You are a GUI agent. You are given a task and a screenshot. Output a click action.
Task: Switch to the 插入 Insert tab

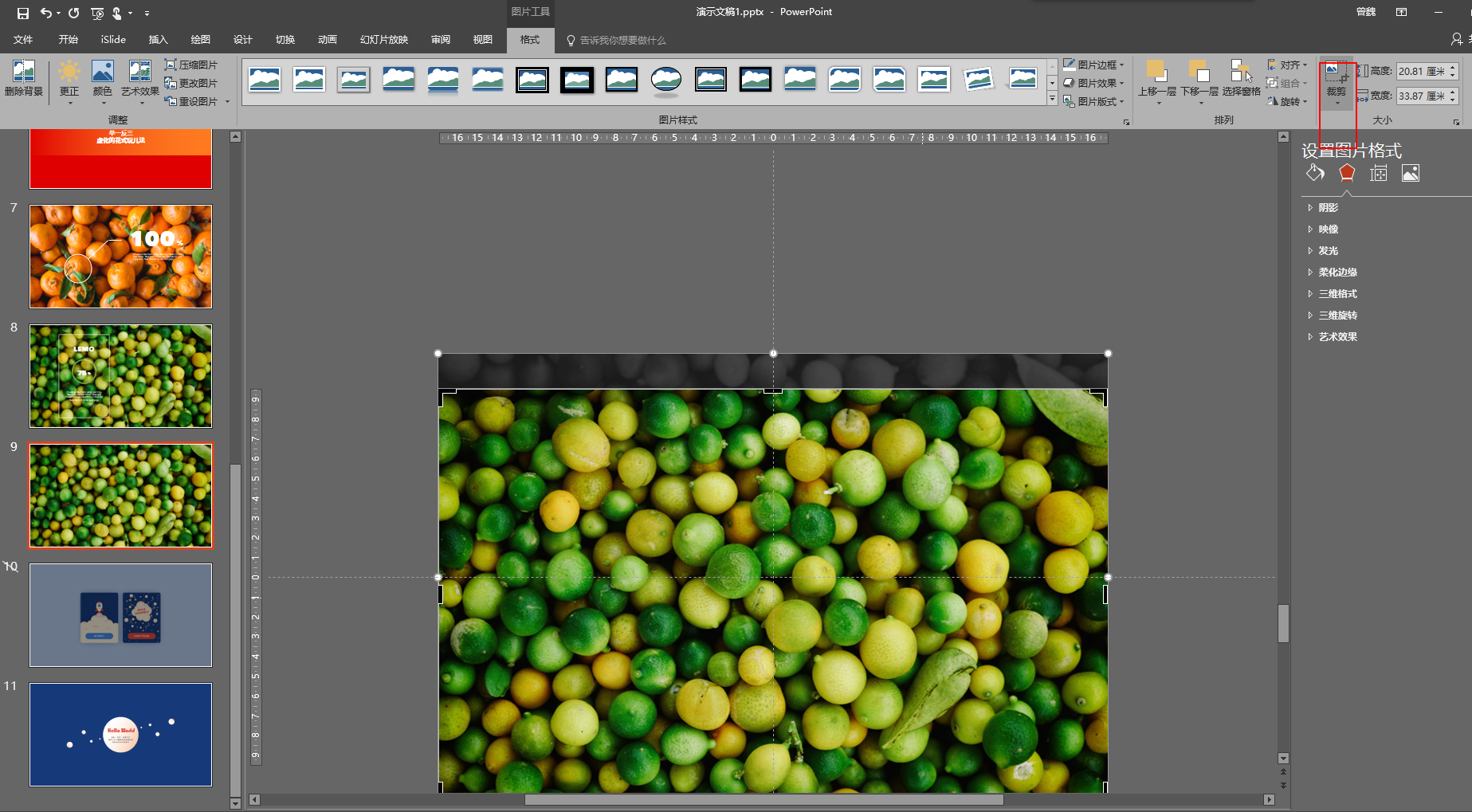[159, 39]
